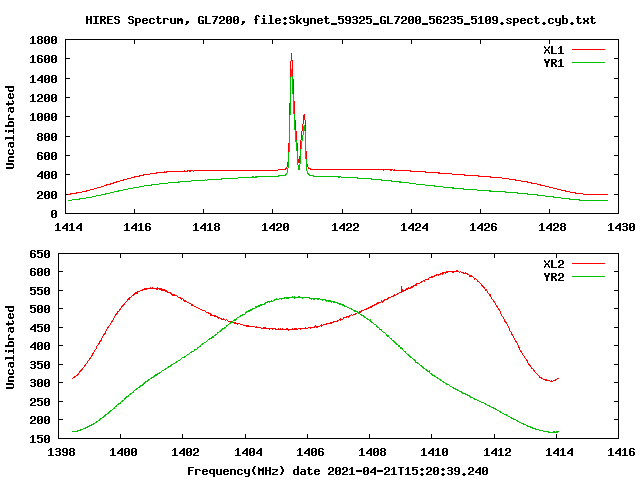The width and height of the screenshot is (640, 480).
Task: Select the YR1 legend label
Action: (x=553, y=62)
